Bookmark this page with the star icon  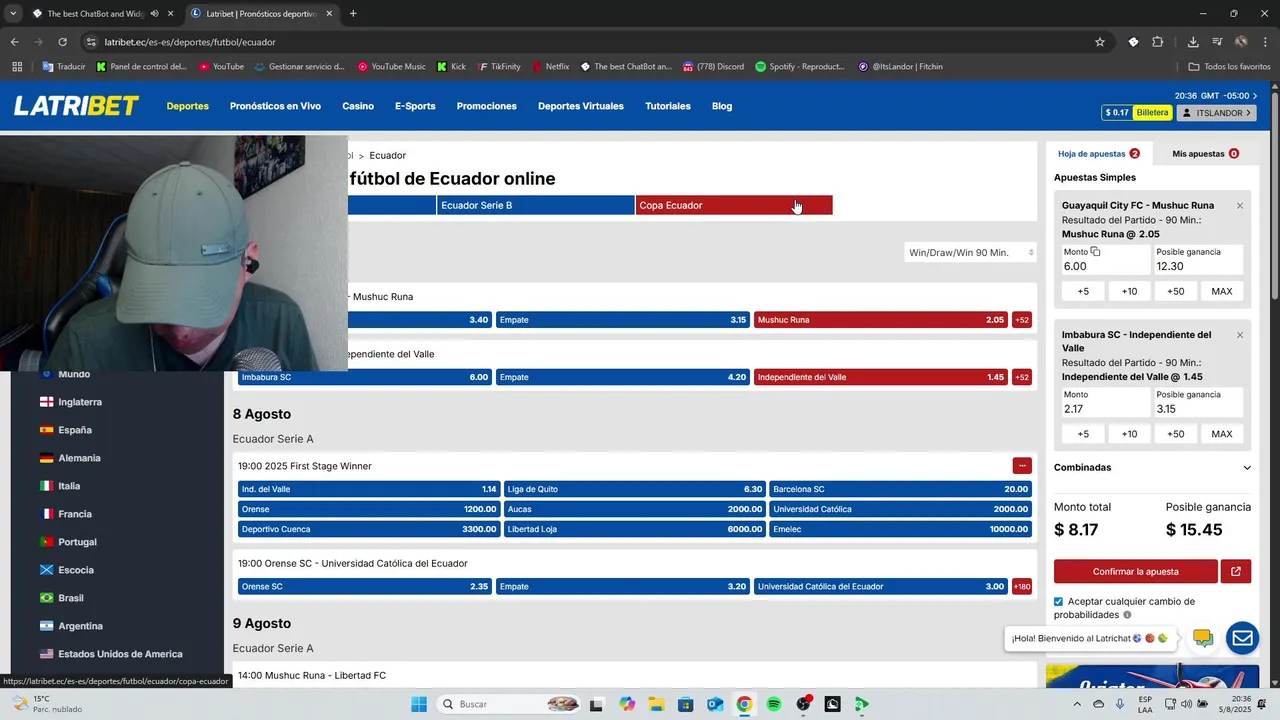click(1100, 42)
